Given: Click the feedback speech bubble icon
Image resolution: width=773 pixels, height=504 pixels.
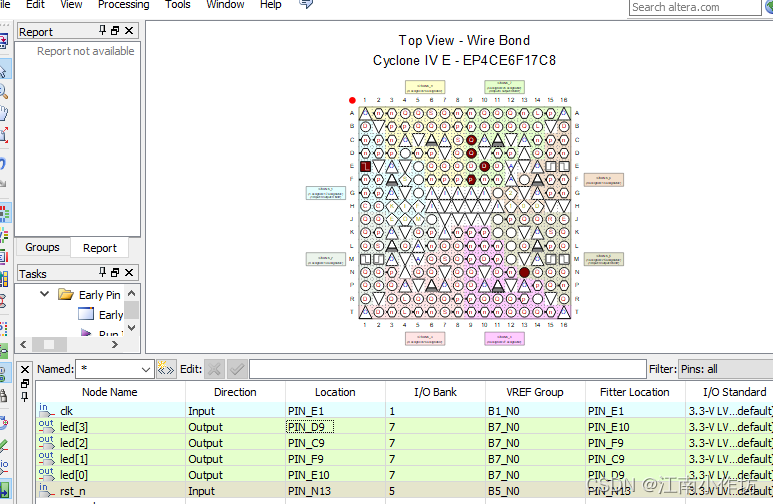Looking at the screenshot, I should 306,4.
